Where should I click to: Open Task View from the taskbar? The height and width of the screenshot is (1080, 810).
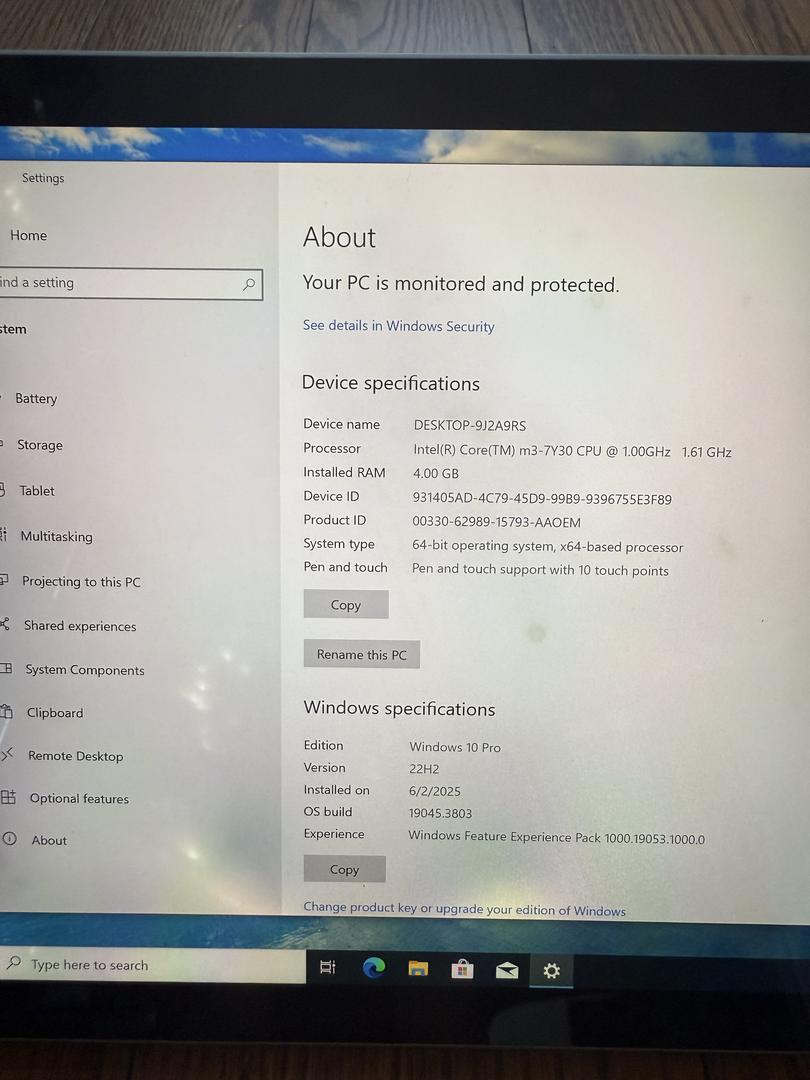pyautogui.click(x=328, y=967)
